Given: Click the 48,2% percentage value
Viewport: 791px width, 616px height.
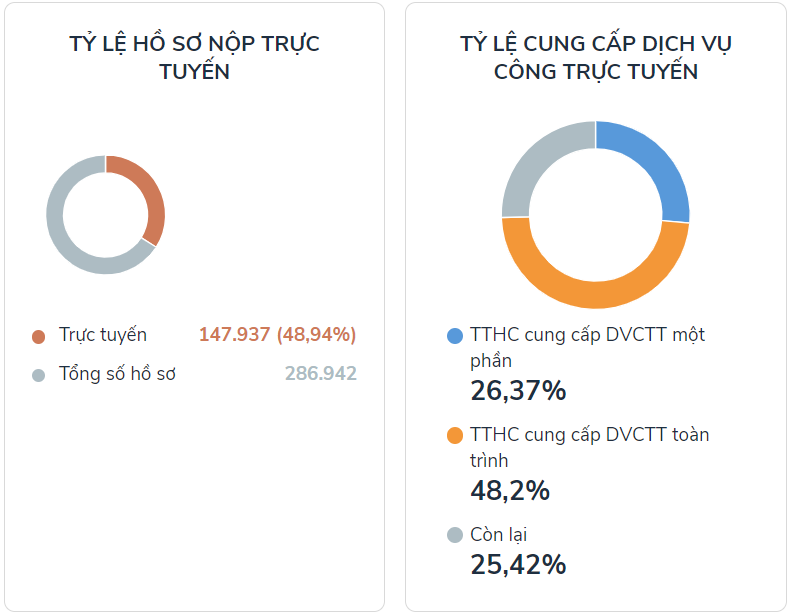Looking at the screenshot, I should [510, 490].
